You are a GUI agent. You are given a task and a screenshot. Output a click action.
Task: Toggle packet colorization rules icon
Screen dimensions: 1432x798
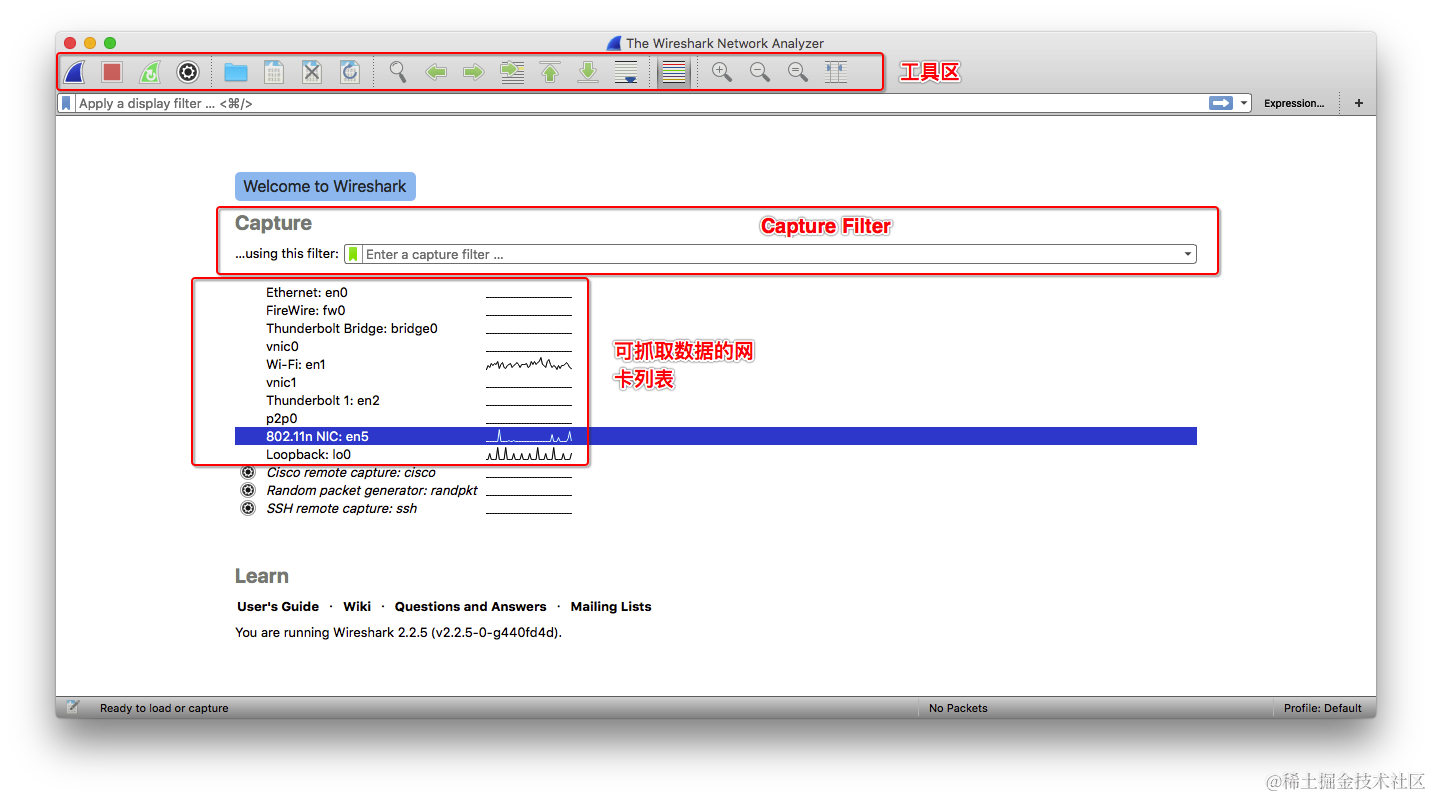674,72
